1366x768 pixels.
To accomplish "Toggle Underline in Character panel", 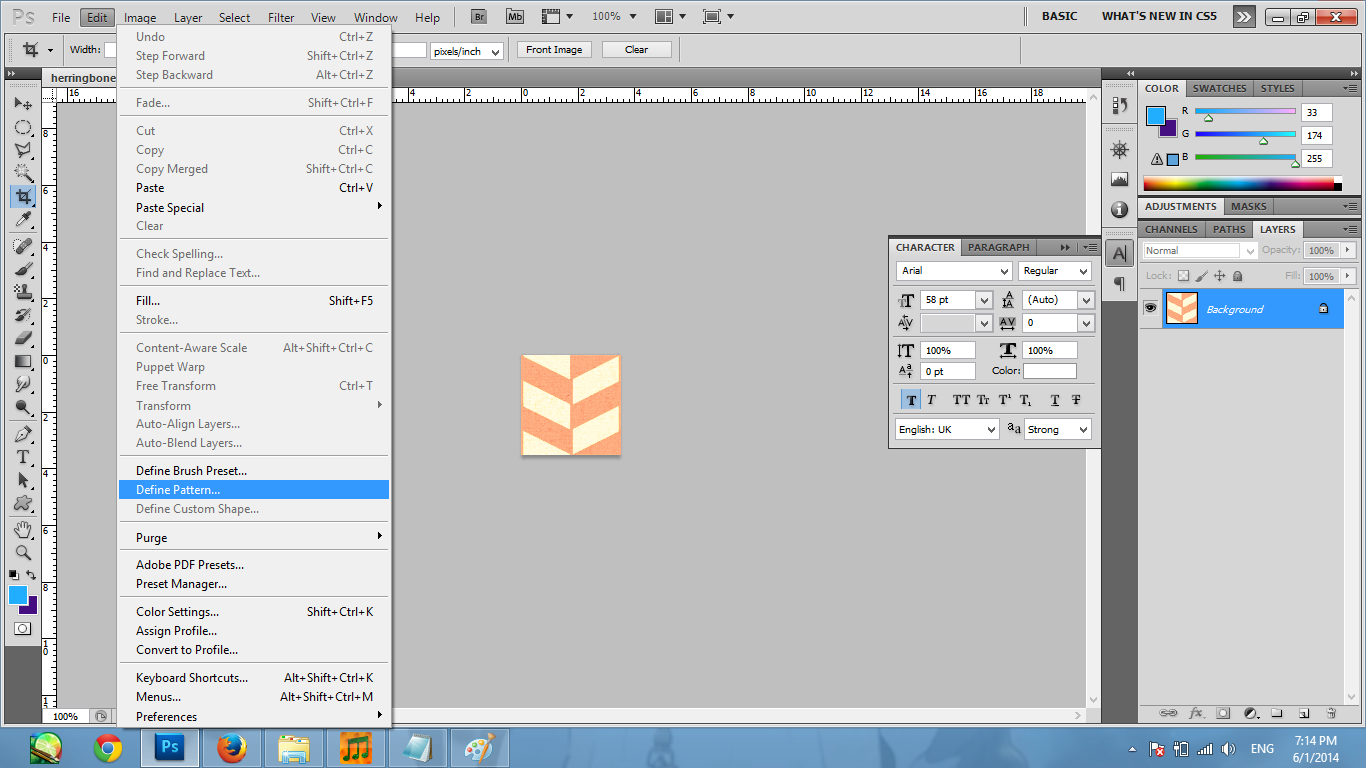I will tap(1055, 400).
